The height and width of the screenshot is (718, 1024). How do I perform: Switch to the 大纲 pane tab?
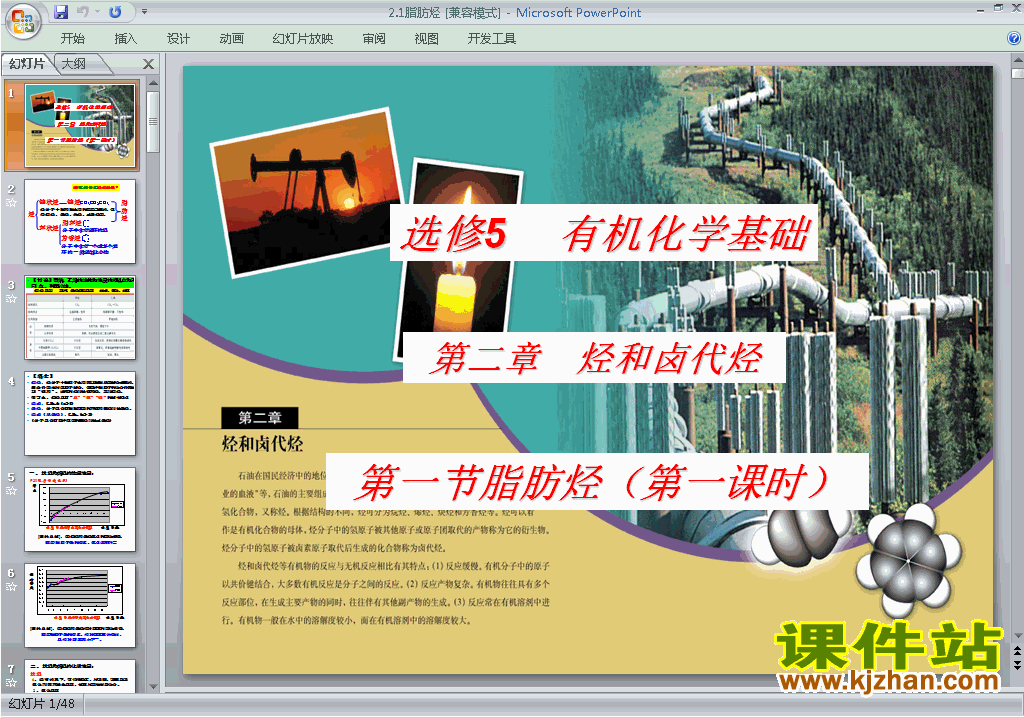74,63
